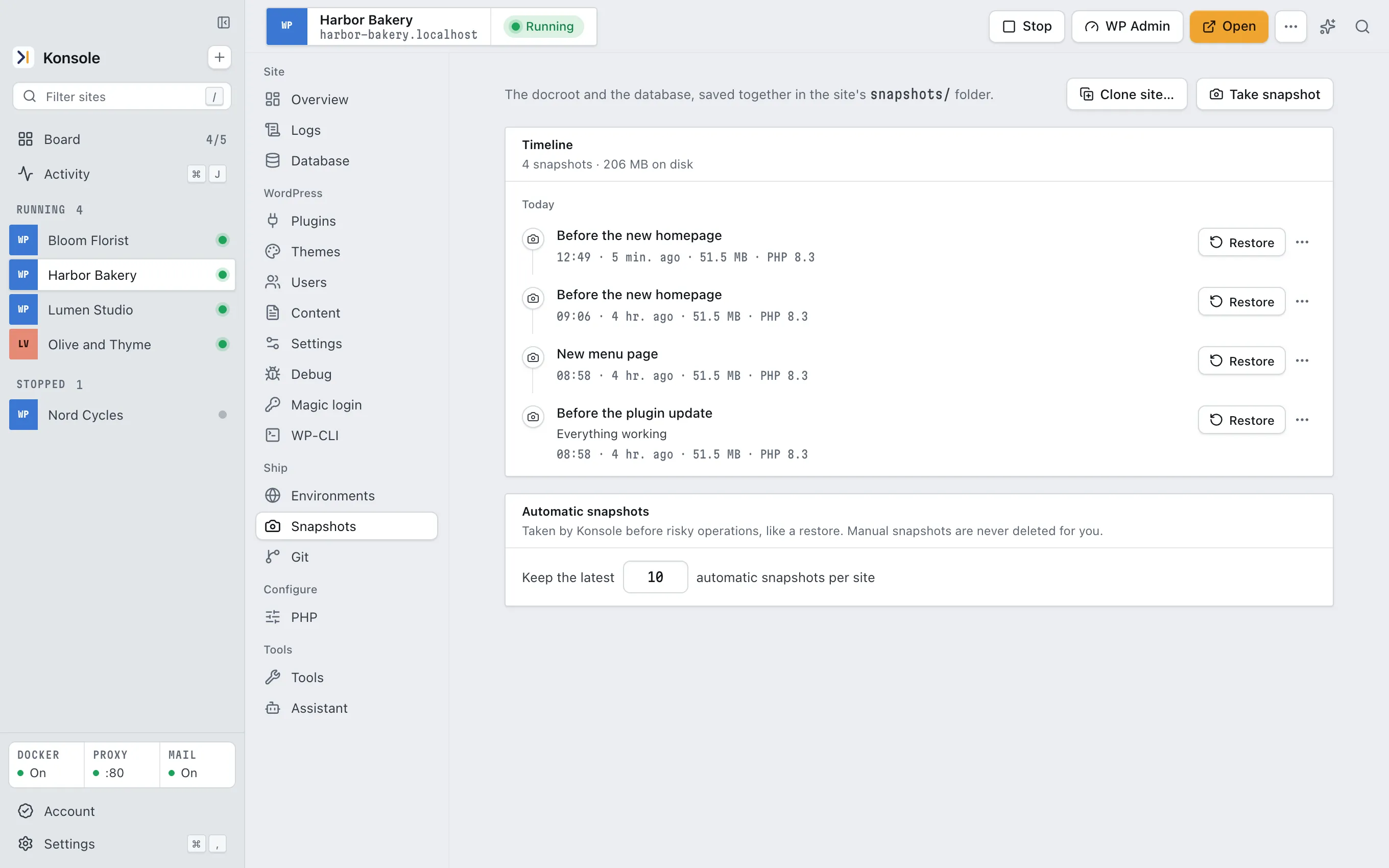
Task: Select stopped Nord Cycles site
Action: tap(122, 415)
